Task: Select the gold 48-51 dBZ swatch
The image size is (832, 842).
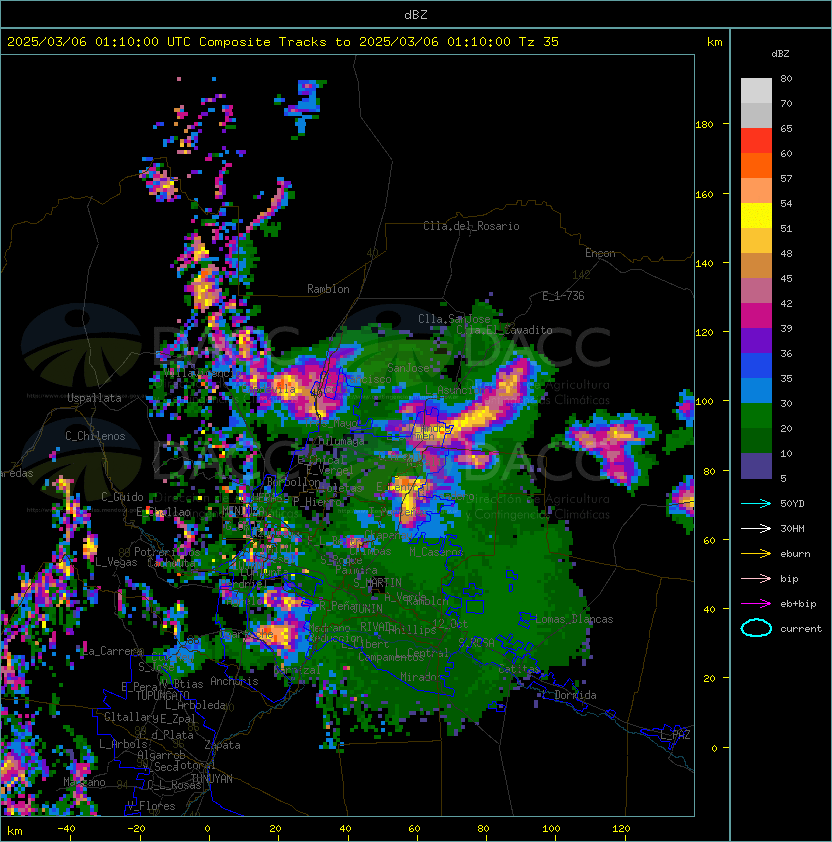Action: 756,241
